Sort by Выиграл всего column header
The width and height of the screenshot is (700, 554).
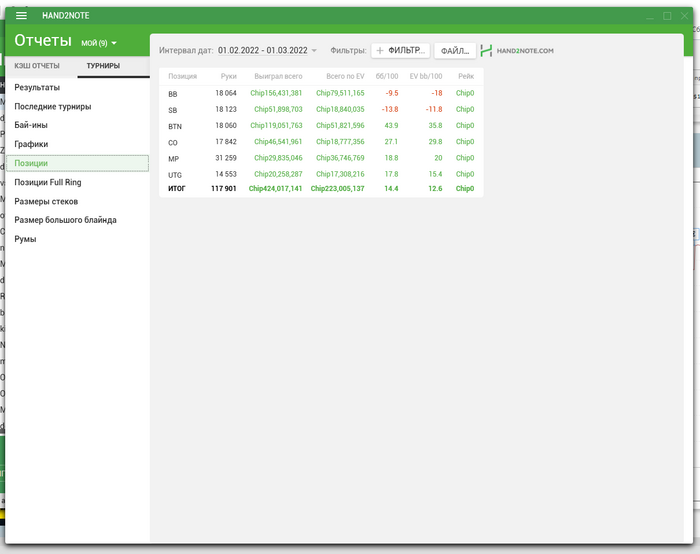(278, 76)
